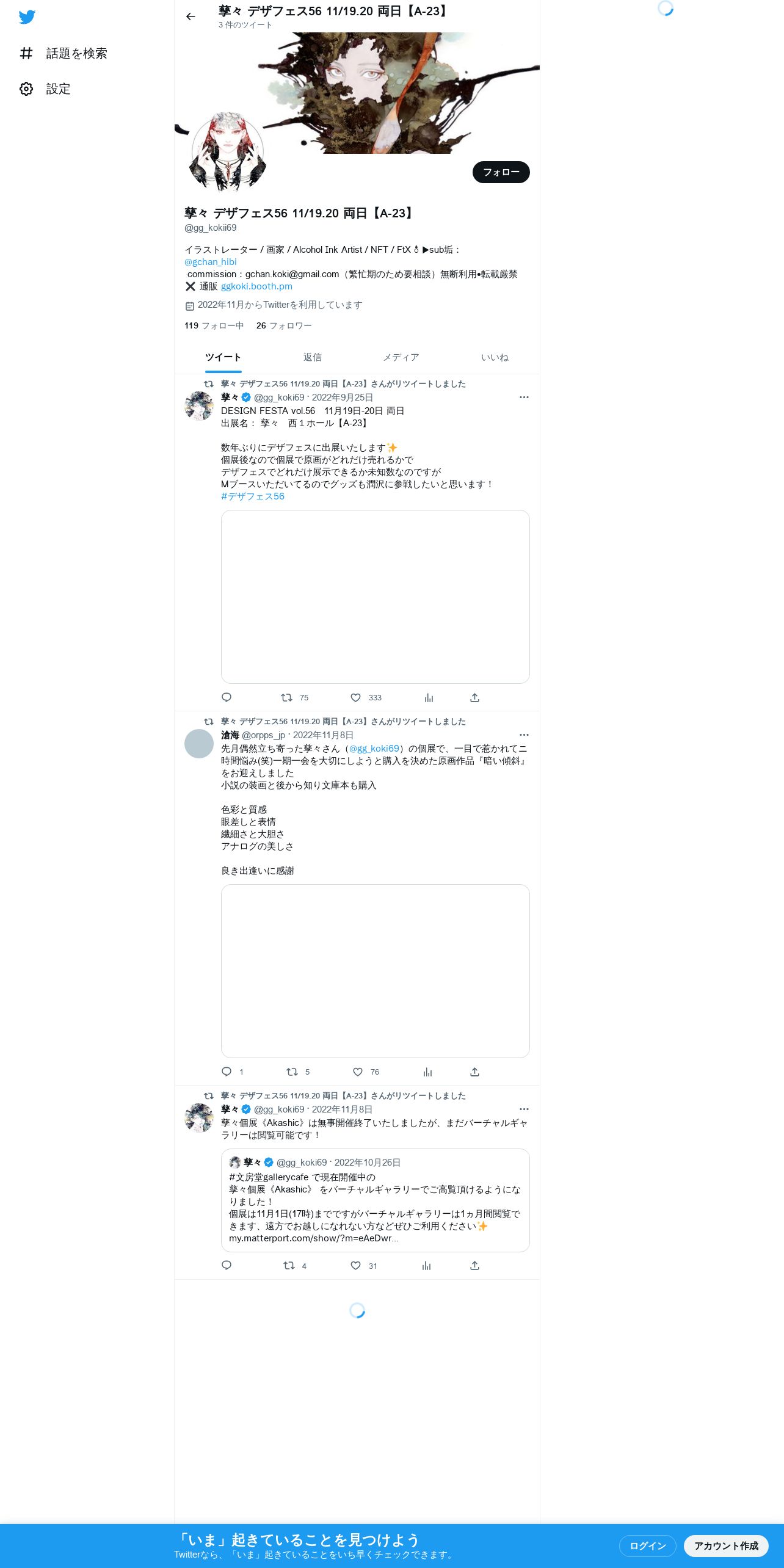Open the profile avatar picture
The width and height of the screenshot is (784, 1568).
[x=228, y=151]
